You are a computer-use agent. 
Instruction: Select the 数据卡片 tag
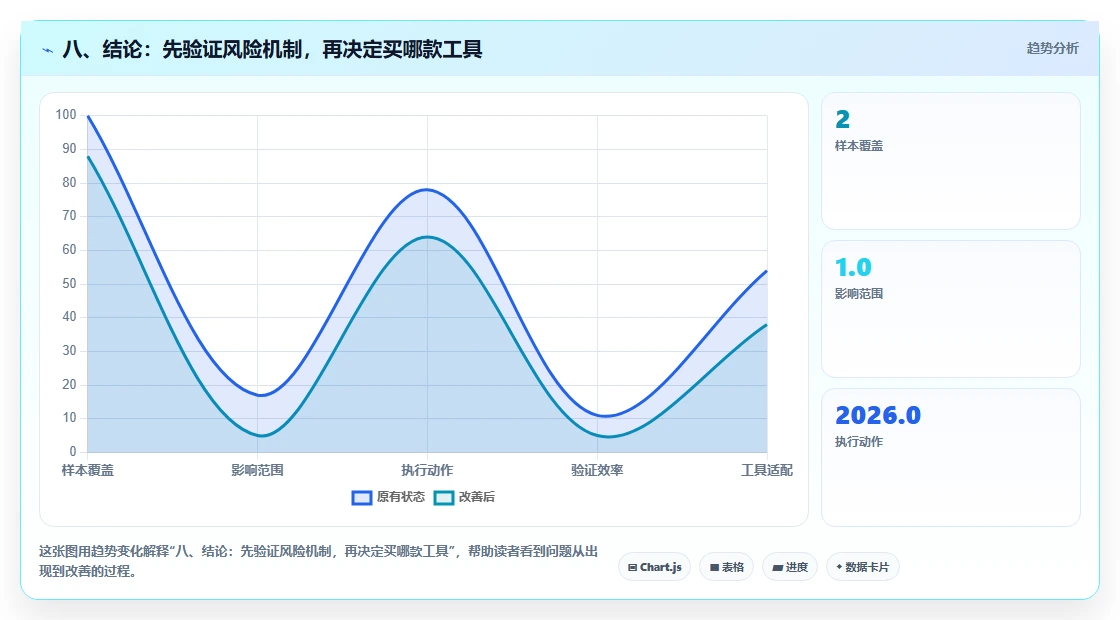point(862,567)
